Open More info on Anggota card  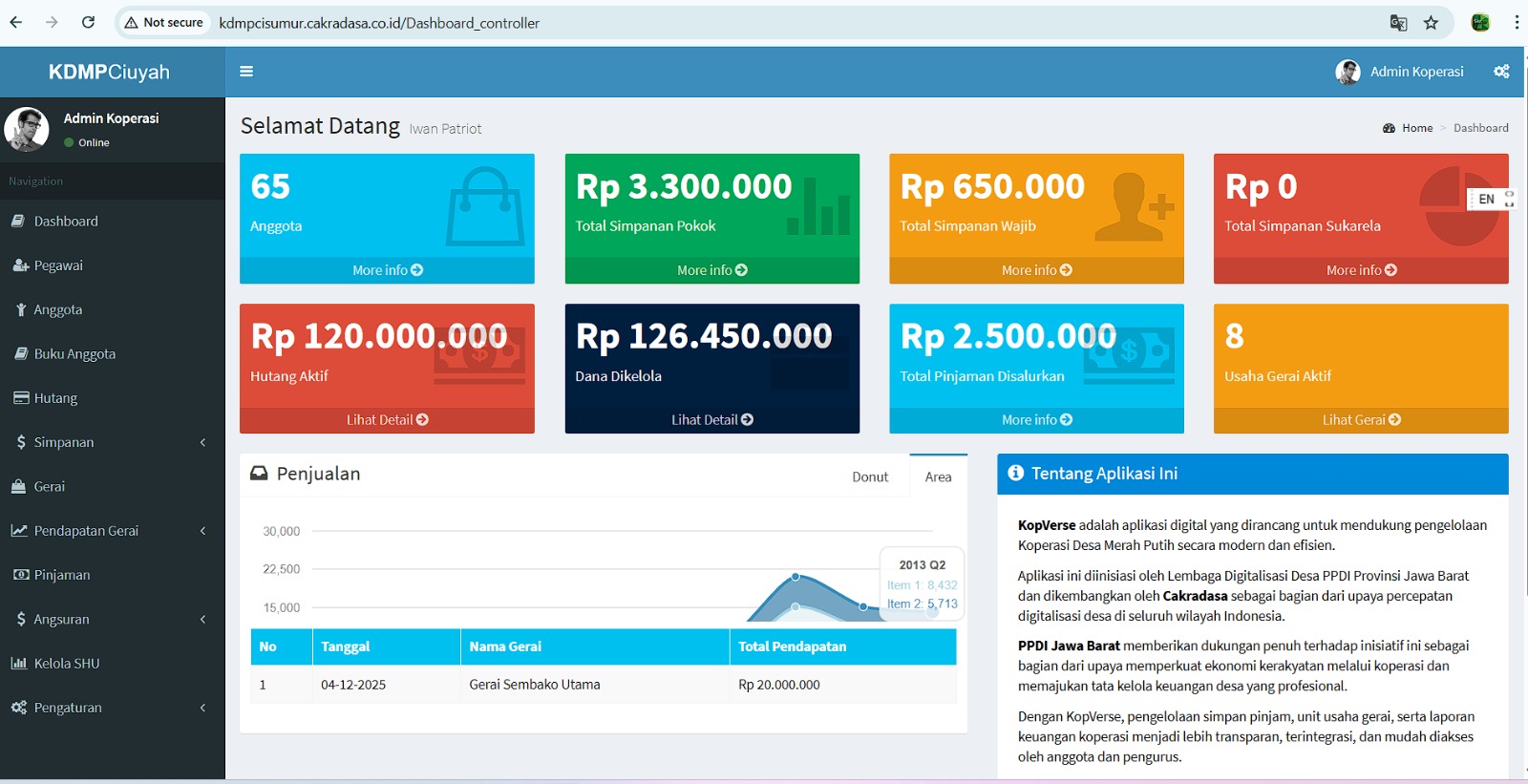(387, 270)
